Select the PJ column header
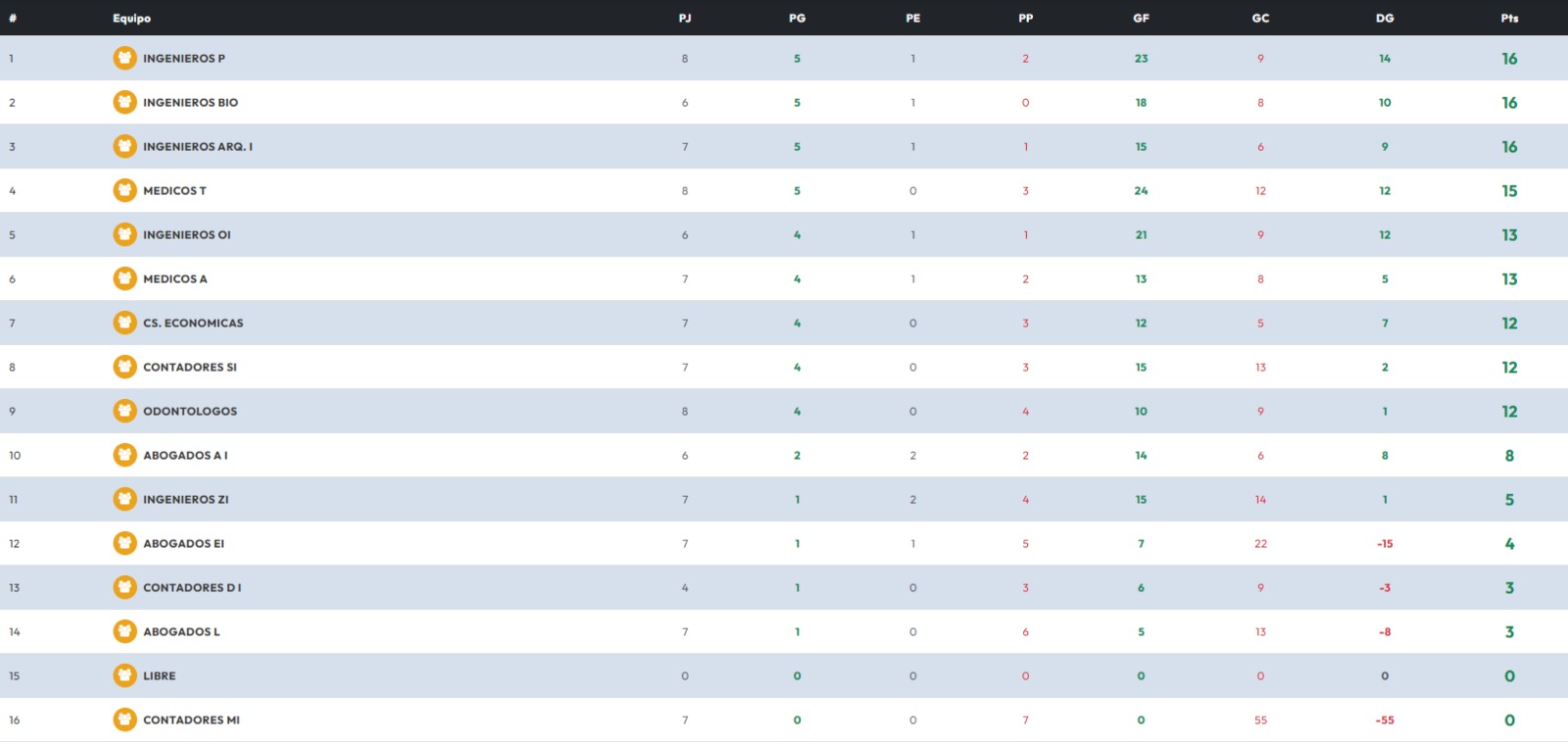The width and height of the screenshot is (1568, 745). coord(685,18)
